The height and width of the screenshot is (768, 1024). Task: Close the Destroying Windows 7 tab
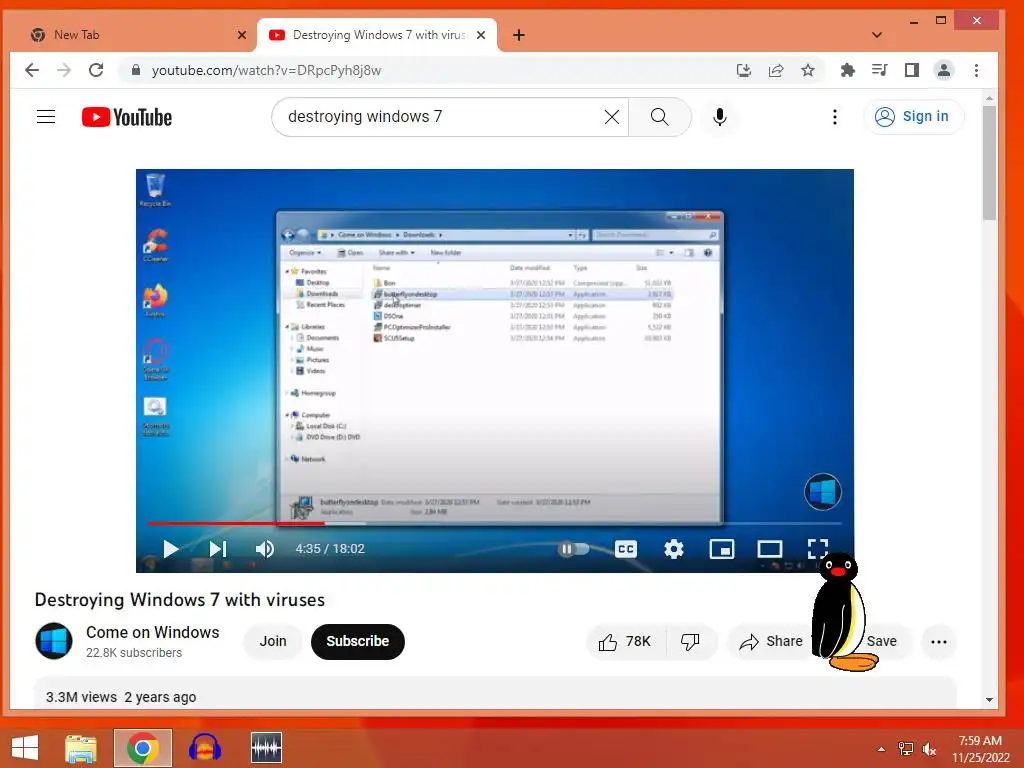click(x=481, y=35)
